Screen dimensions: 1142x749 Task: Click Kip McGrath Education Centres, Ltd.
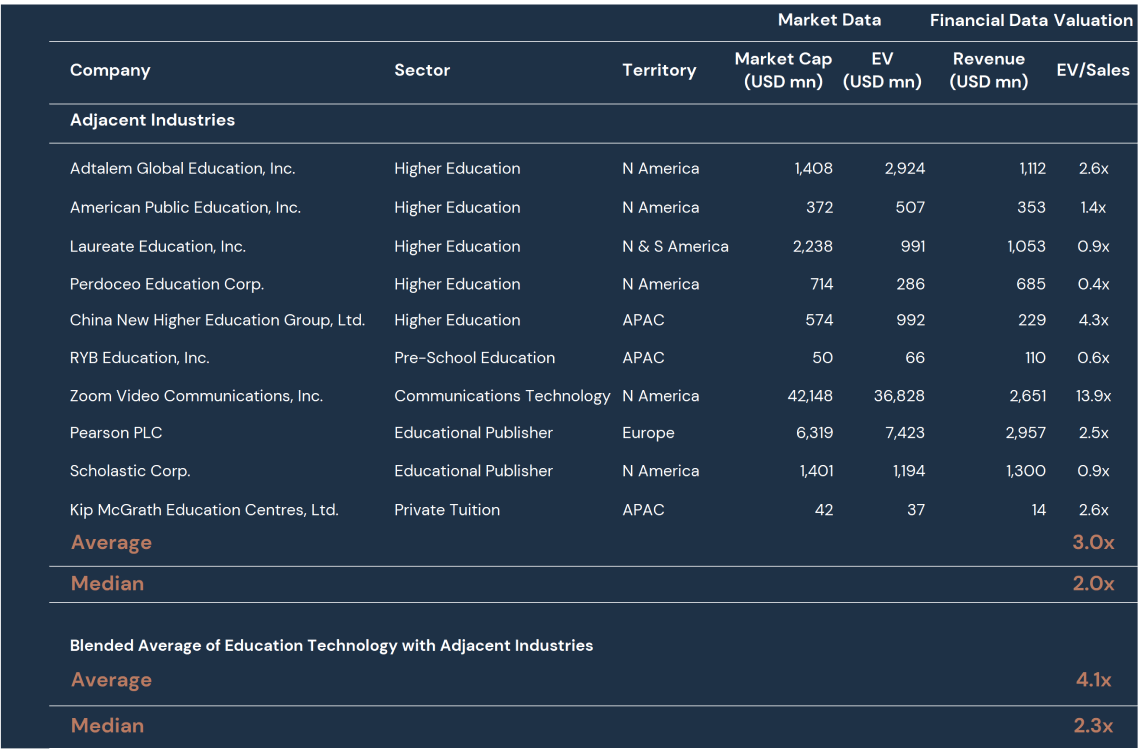(x=204, y=510)
